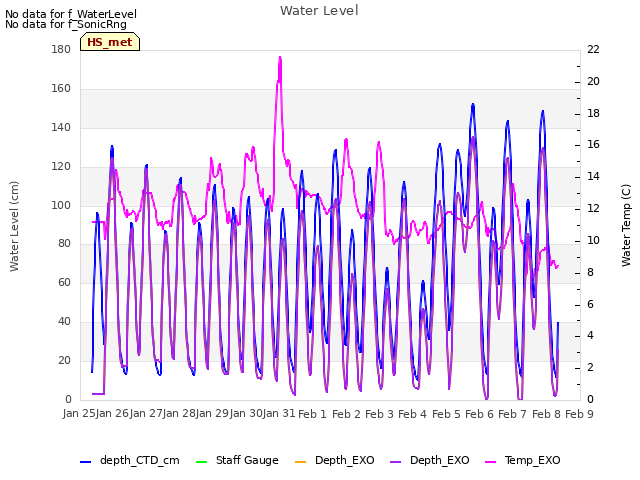Click the Jan 29 x-axis tick label
The height and width of the screenshot is (480, 640).
(x=212, y=414)
